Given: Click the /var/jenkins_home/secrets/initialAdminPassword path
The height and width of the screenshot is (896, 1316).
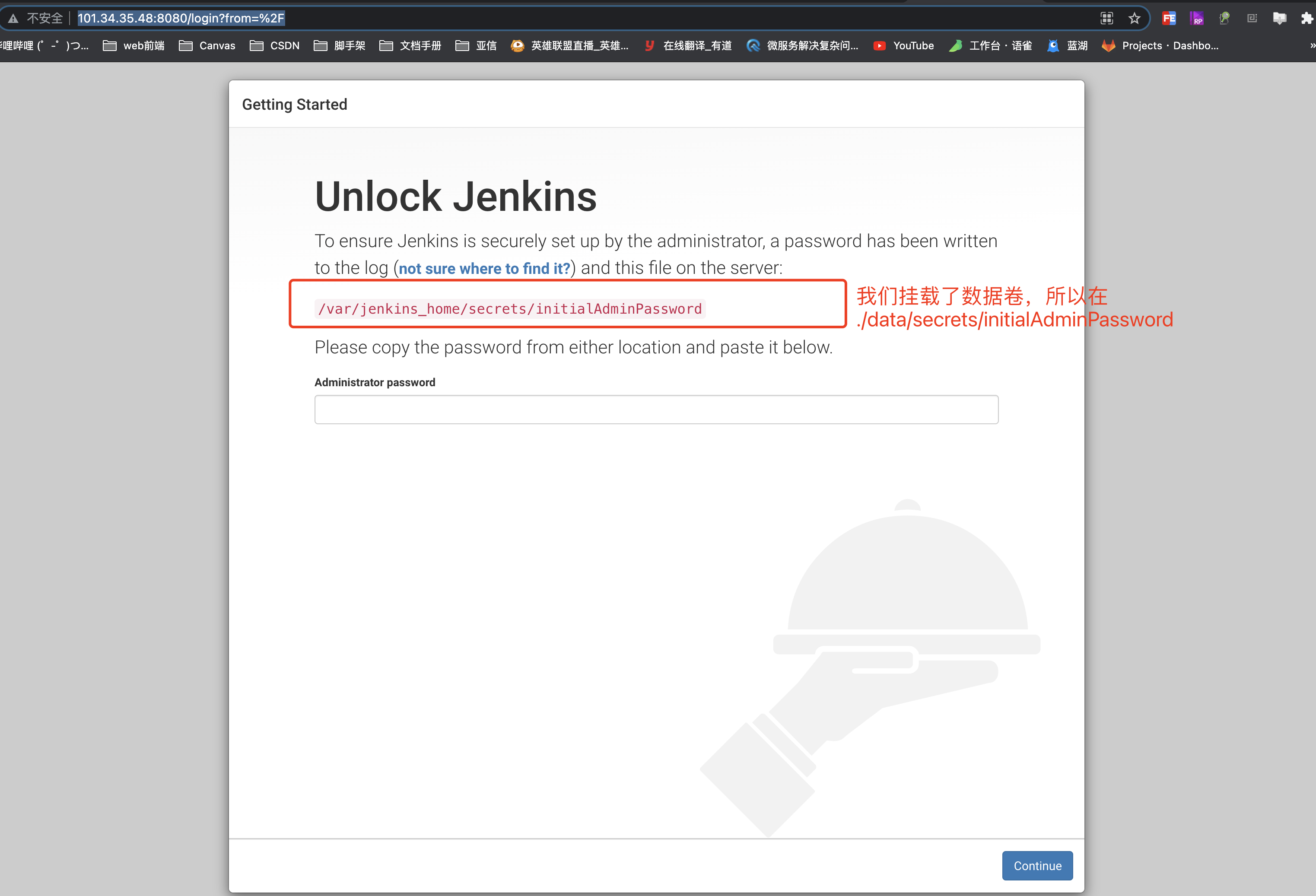Looking at the screenshot, I should 510,308.
